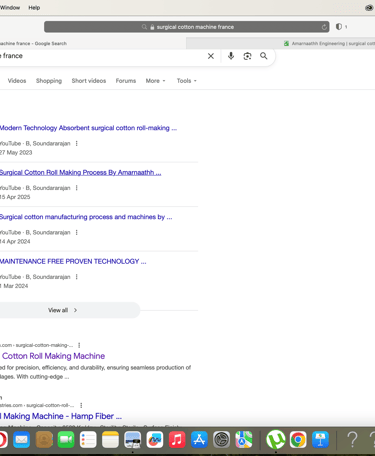Launch Freeform from the Dock

pyautogui.click(x=155, y=440)
